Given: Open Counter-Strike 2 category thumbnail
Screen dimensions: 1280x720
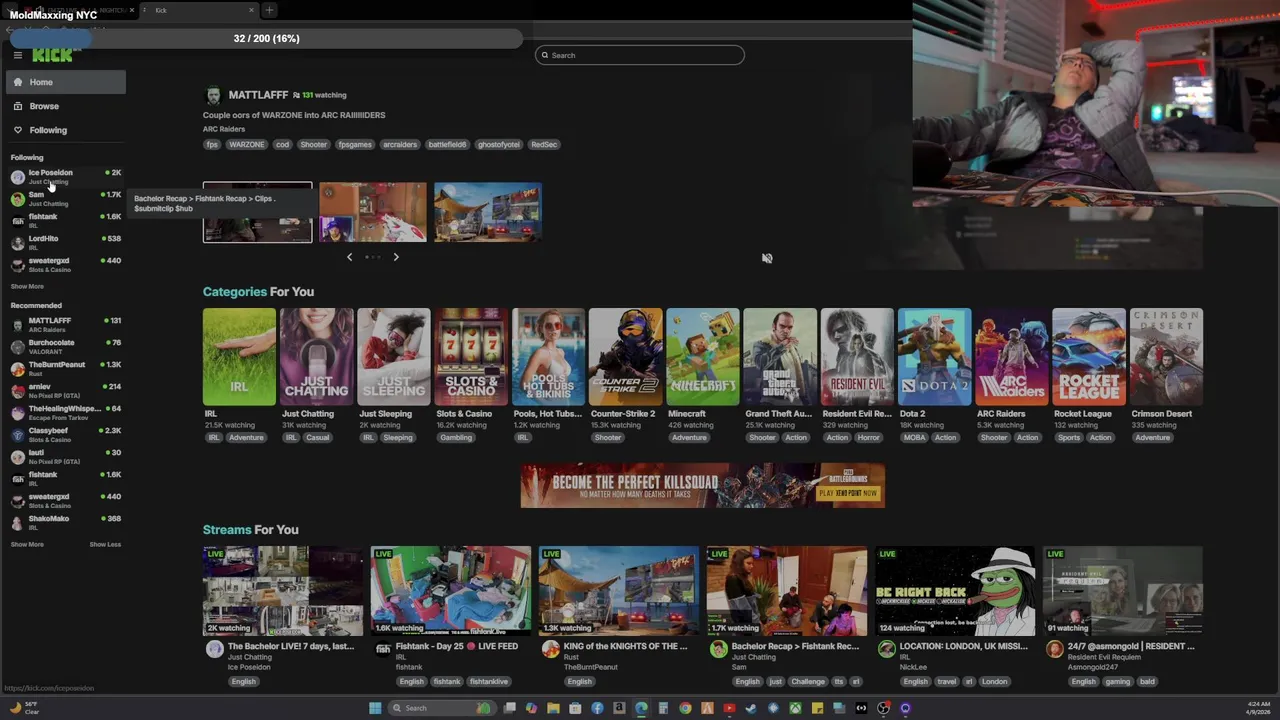Looking at the screenshot, I should pos(625,357).
